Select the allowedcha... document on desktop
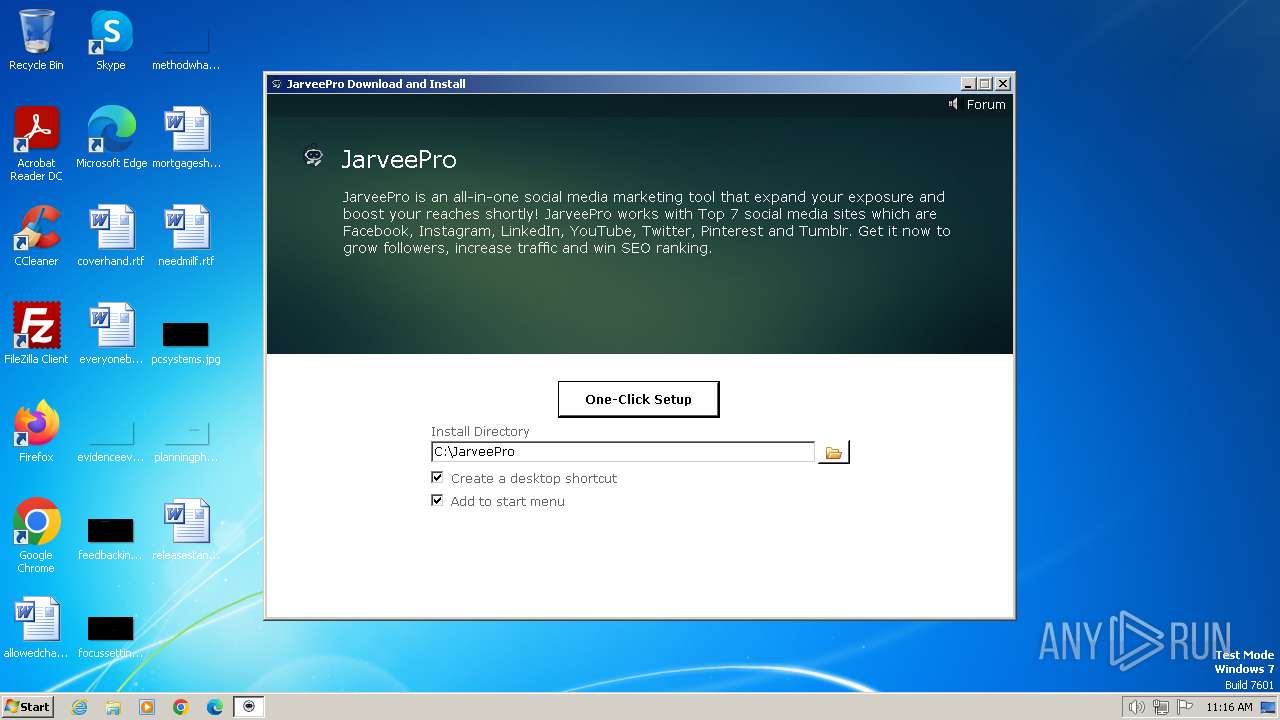Screen dimensions: 1280x720 pos(36,628)
